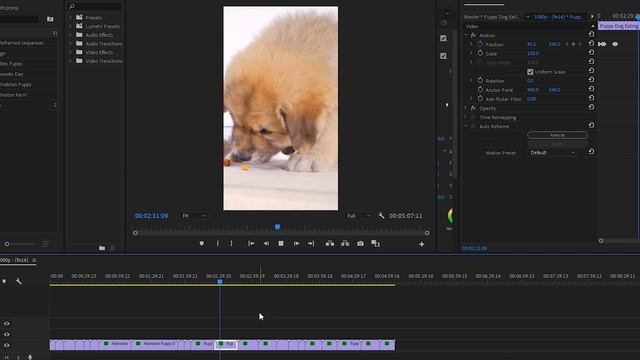Reset the Rotation parameter
The image size is (640, 360).
pos(591,80)
